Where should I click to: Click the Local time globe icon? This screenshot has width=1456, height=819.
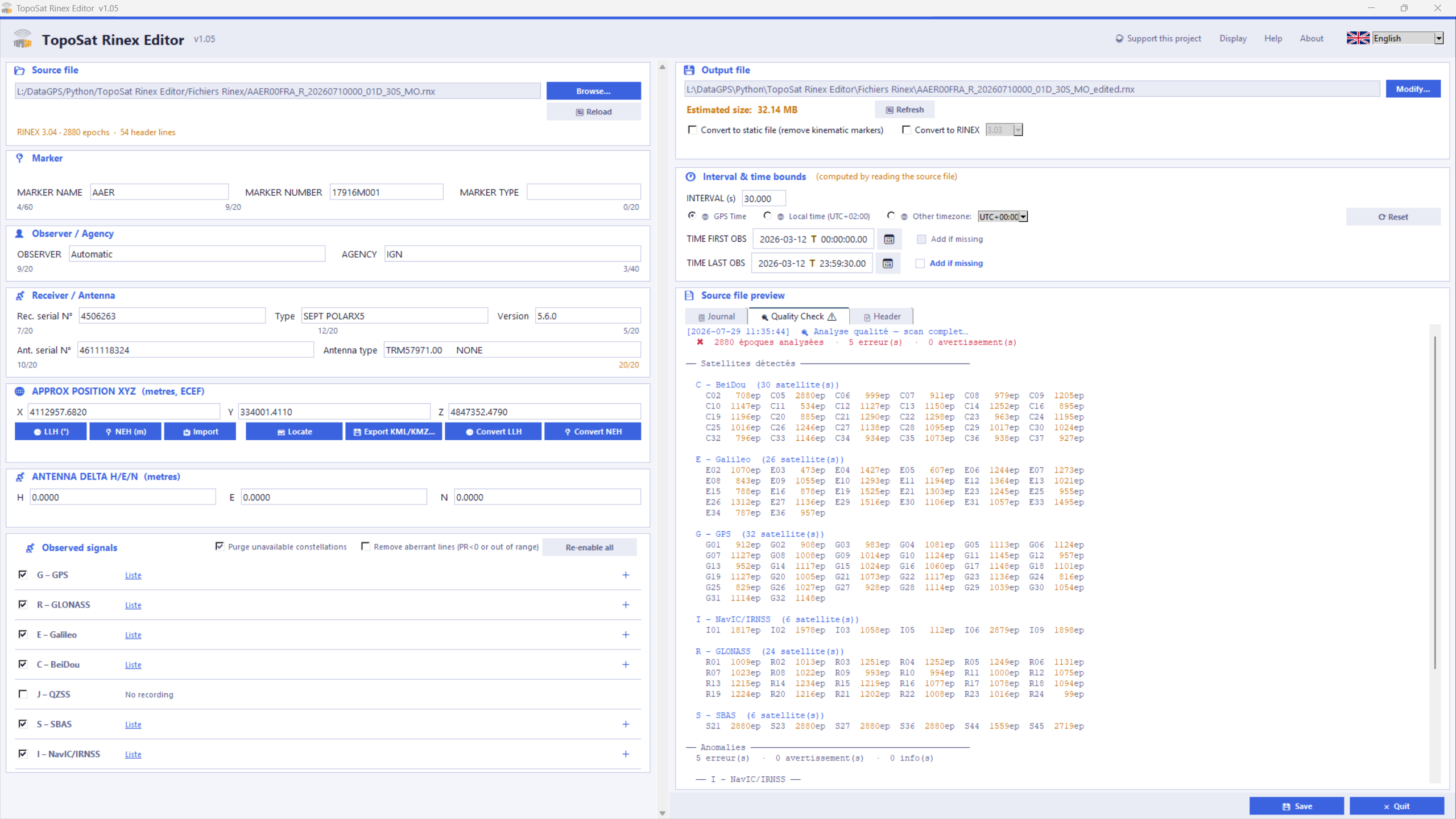pyautogui.click(x=781, y=217)
